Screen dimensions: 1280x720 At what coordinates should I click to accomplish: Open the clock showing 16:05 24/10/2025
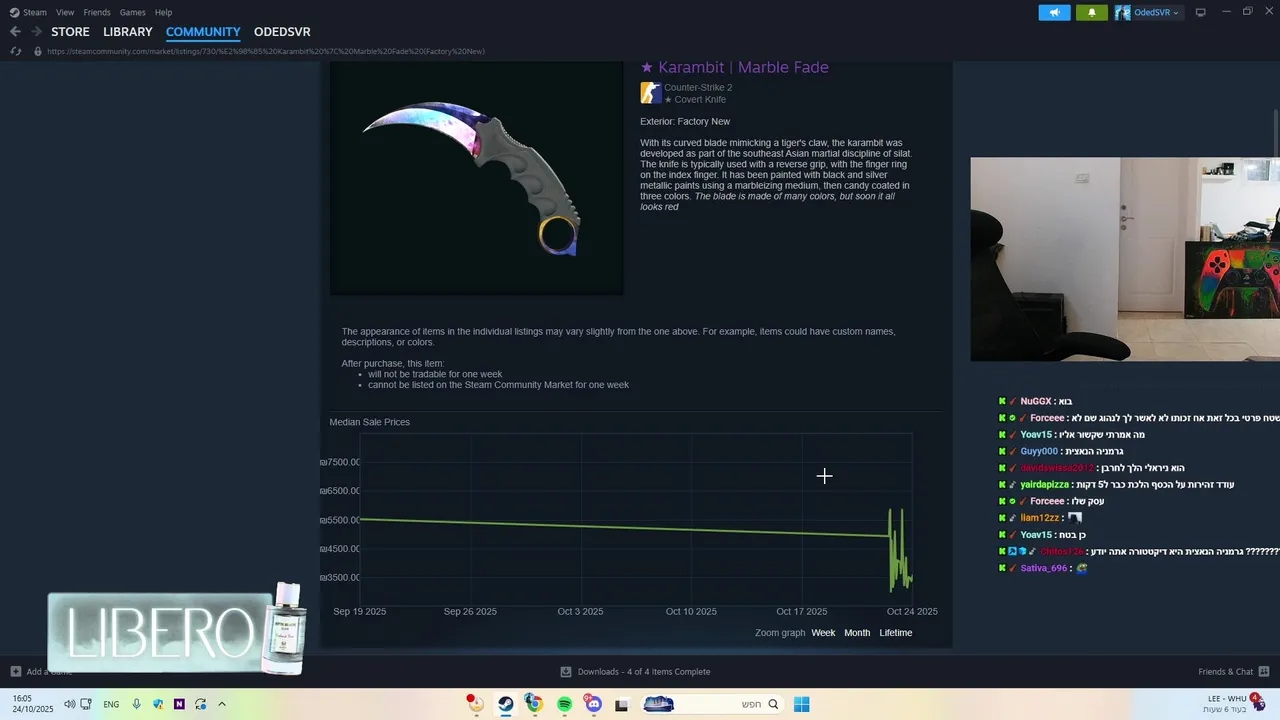click(x=33, y=704)
